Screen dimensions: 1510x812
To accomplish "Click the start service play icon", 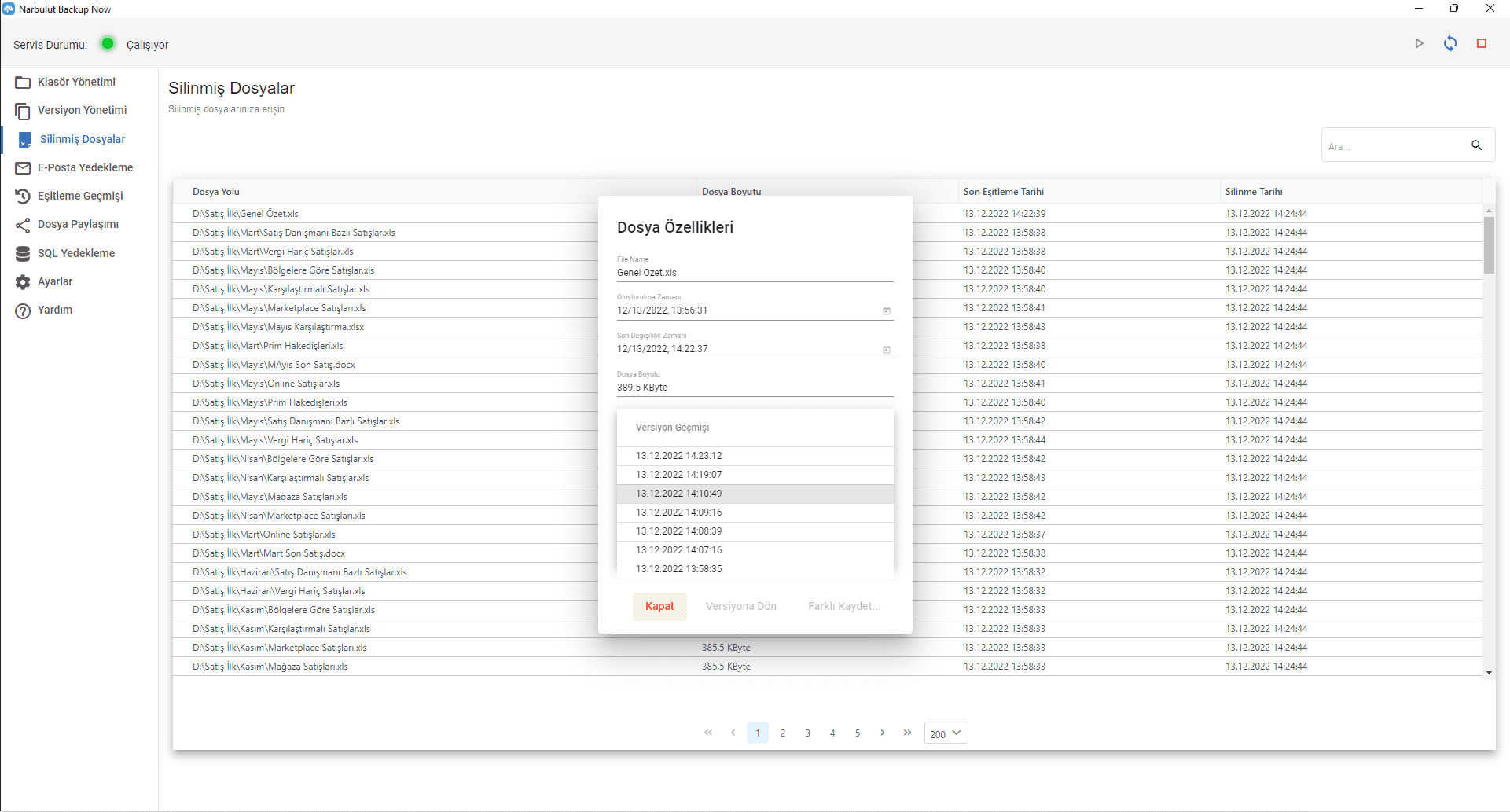I will (1419, 44).
